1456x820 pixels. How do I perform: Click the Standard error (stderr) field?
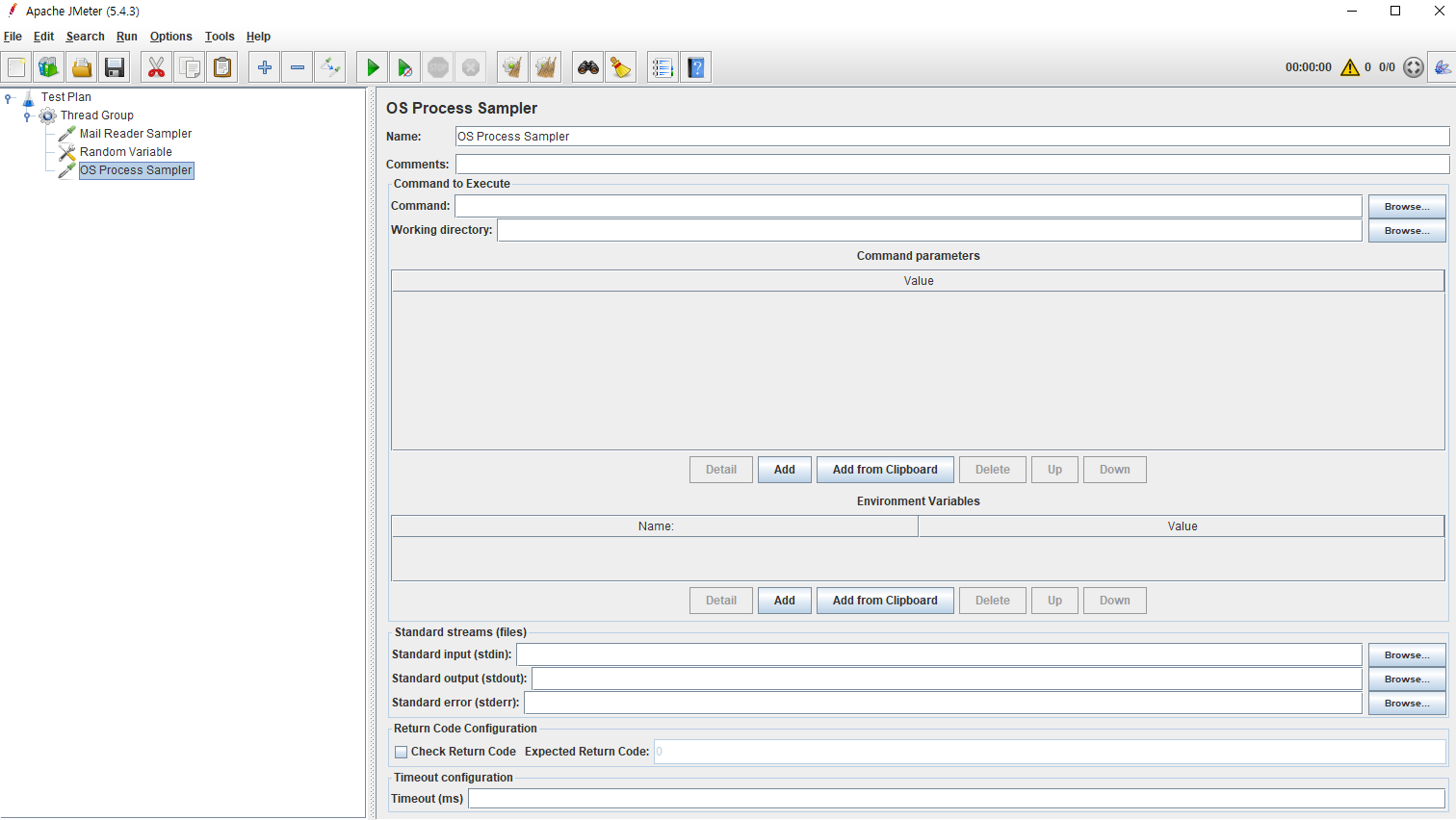point(943,703)
